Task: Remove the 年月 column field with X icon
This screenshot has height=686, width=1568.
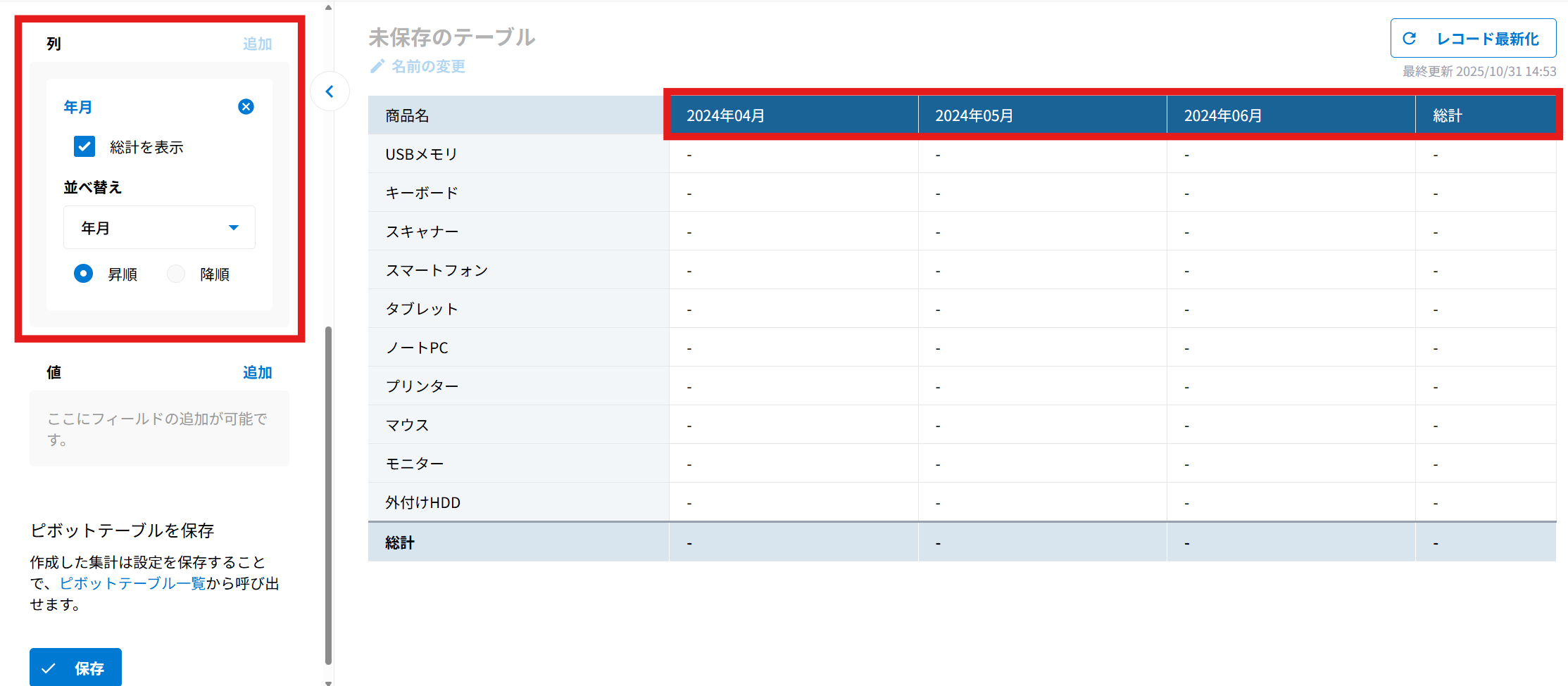Action: coord(246,107)
